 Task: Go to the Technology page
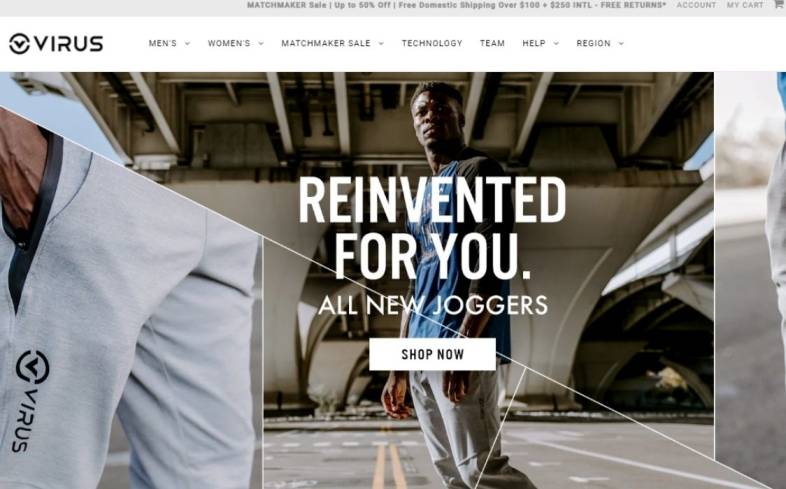point(432,44)
